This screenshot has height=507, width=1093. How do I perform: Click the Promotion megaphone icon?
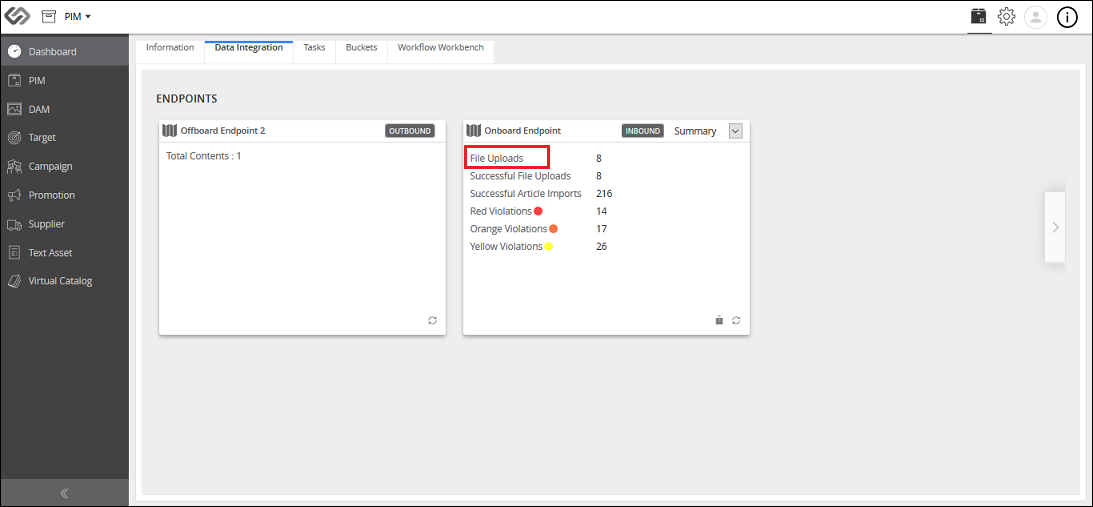(14, 195)
